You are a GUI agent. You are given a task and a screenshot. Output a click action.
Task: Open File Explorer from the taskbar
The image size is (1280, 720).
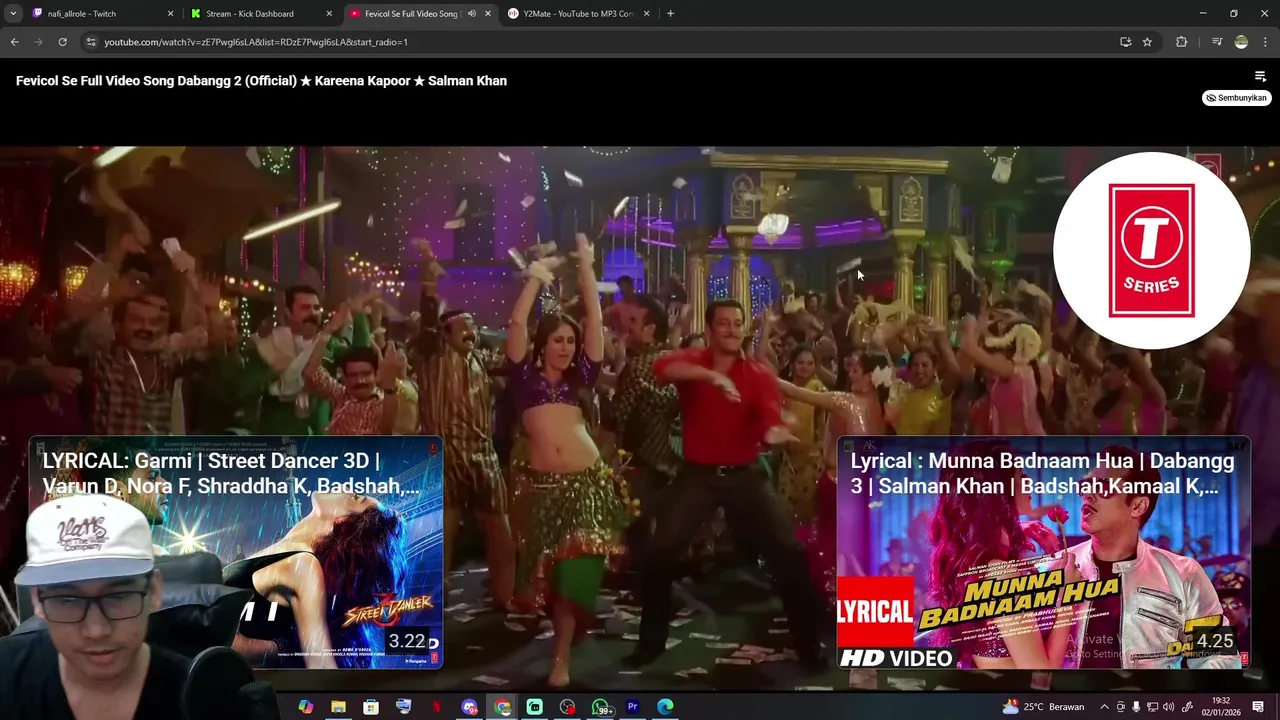coord(338,707)
